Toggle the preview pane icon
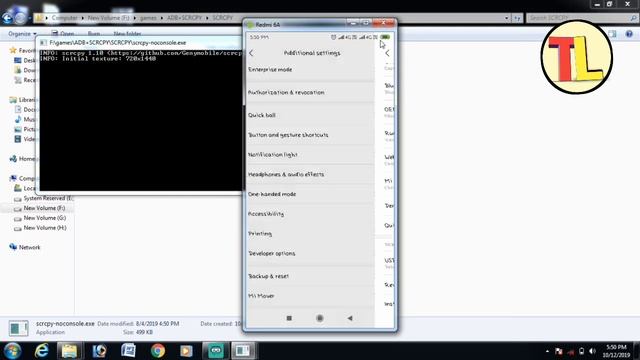 (612, 34)
